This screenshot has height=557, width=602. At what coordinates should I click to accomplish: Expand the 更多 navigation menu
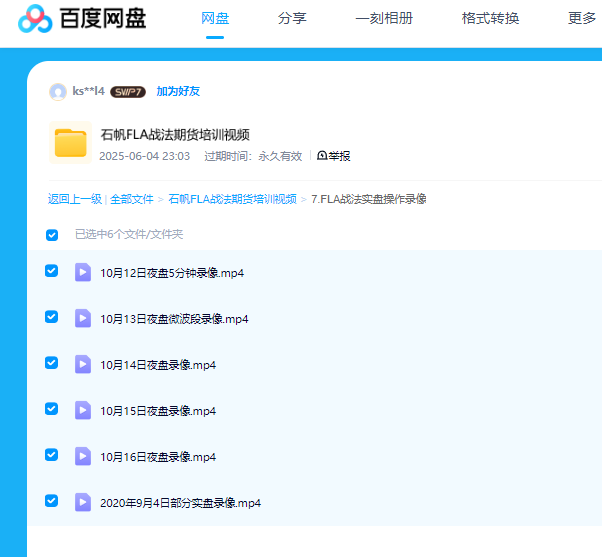coord(581,19)
